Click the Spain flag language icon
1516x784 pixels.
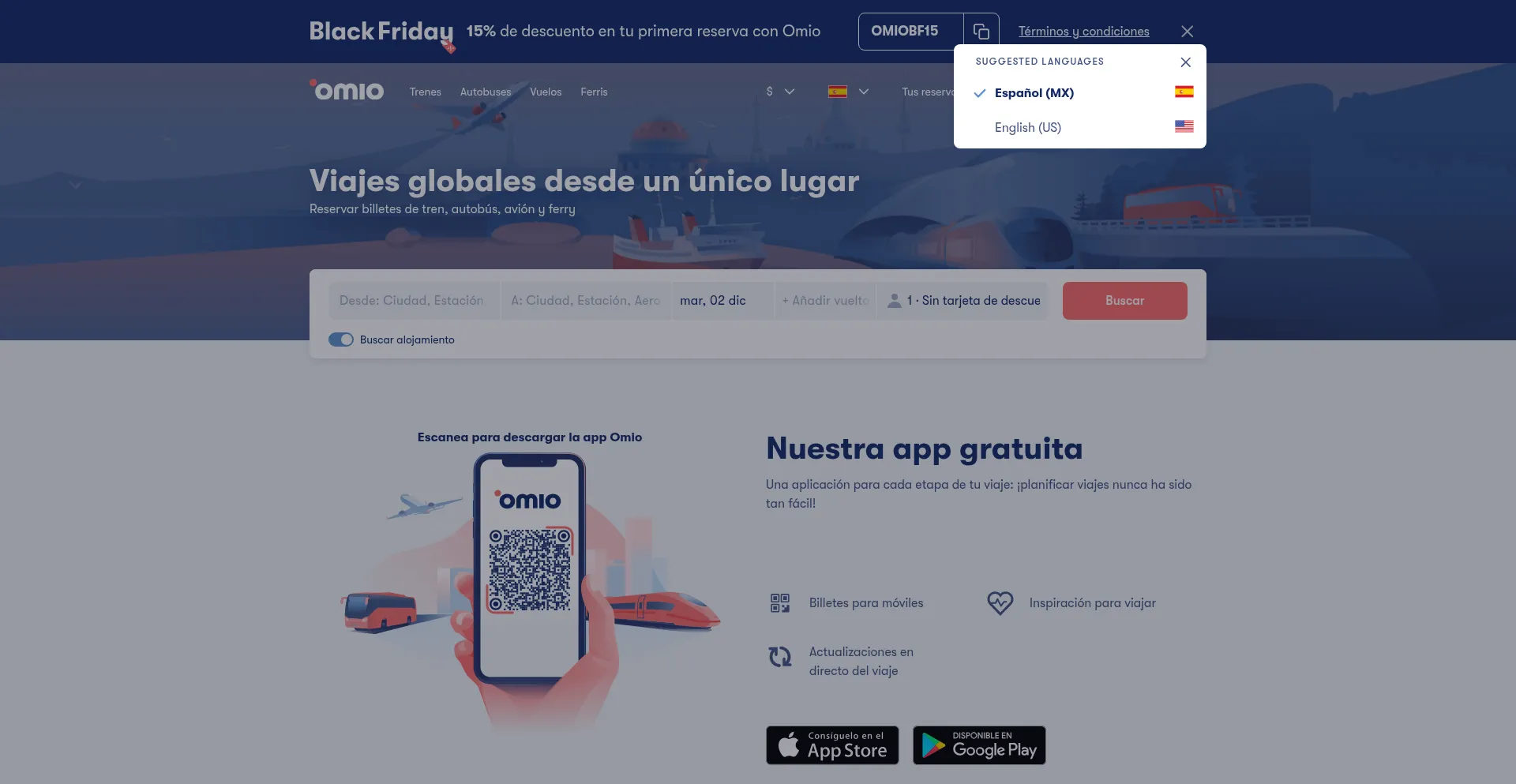point(838,92)
